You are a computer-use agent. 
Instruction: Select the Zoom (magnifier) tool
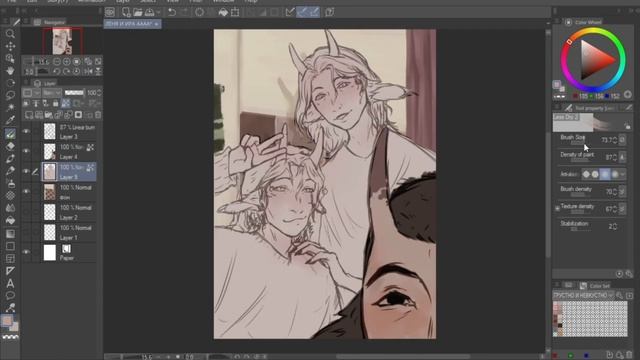click(10, 34)
